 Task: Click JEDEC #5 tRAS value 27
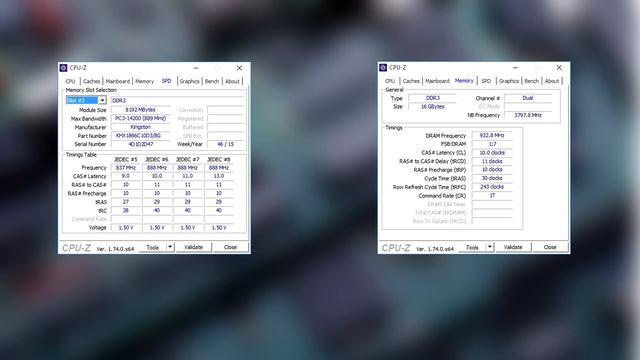click(126, 202)
